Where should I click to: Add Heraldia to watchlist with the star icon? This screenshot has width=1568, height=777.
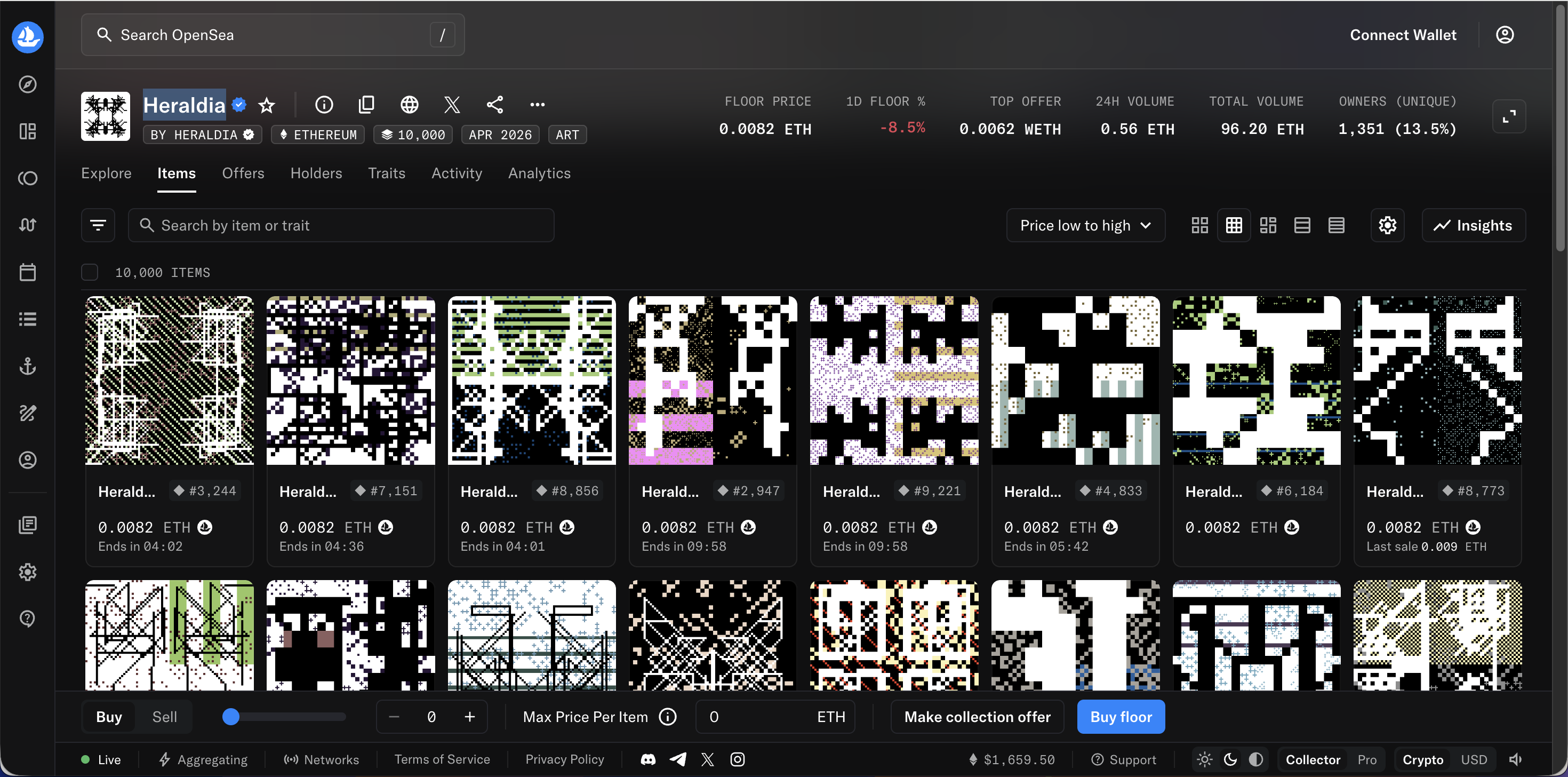pos(267,105)
